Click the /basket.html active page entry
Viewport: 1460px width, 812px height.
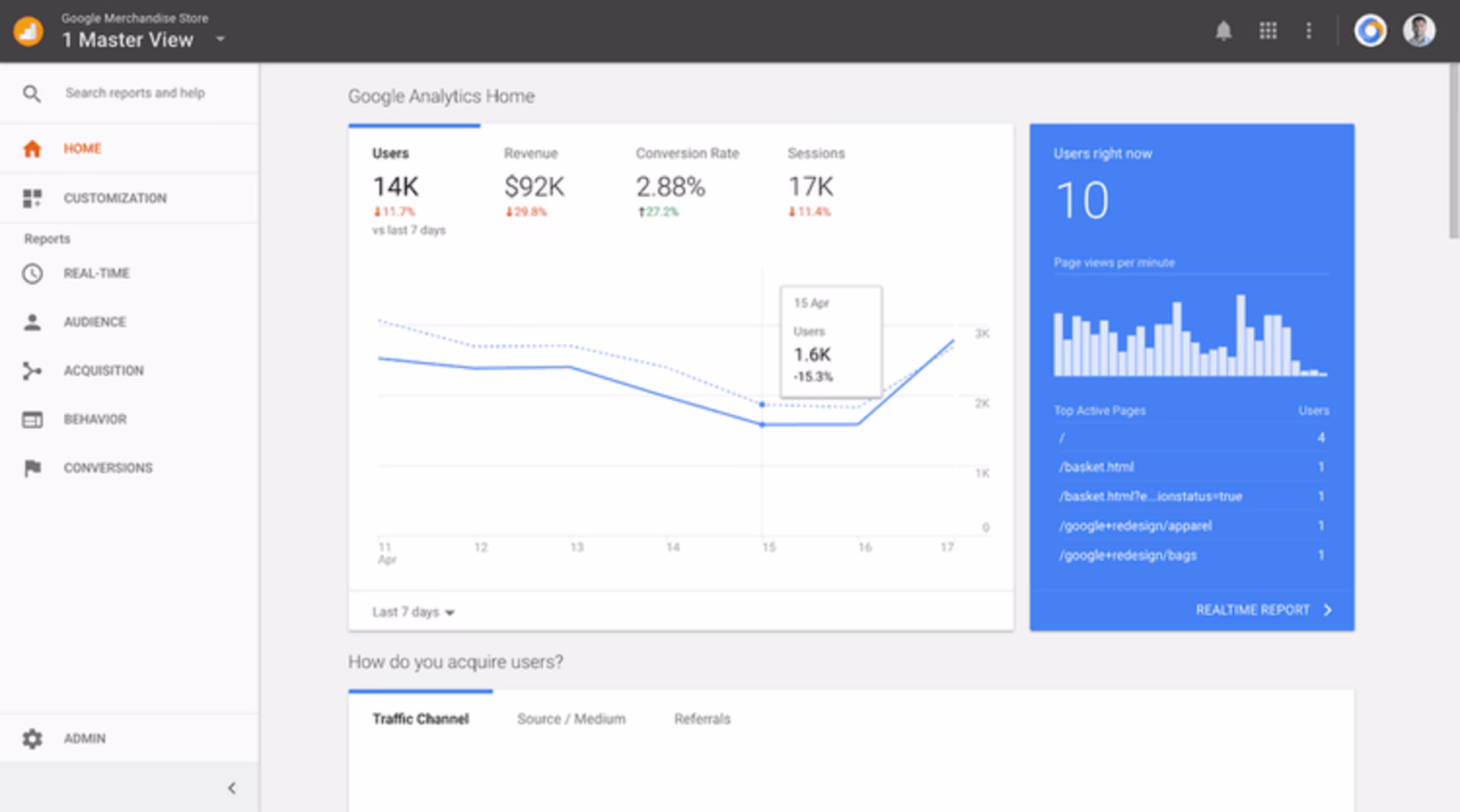coord(1096,467)
